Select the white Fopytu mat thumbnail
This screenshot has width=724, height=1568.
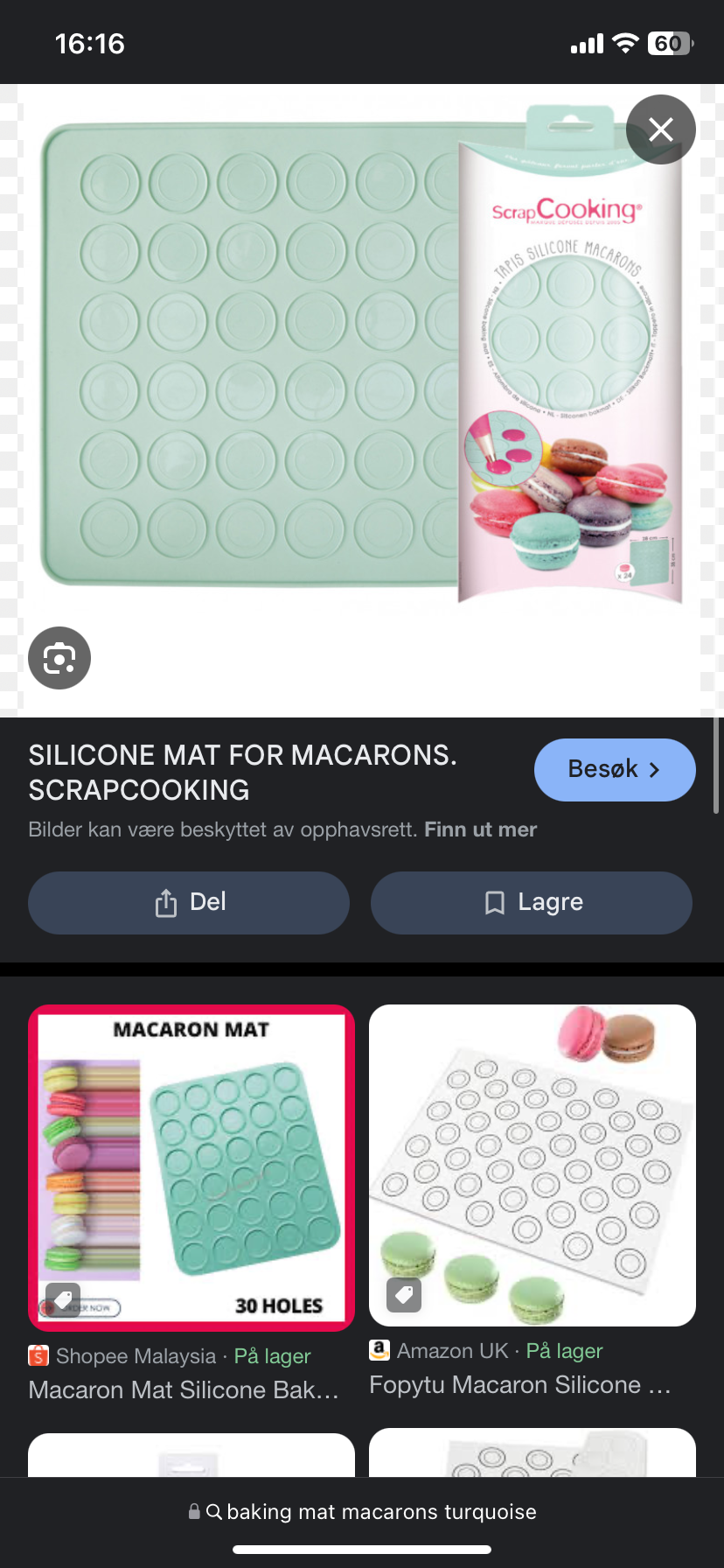click(x=533, y=1165)
